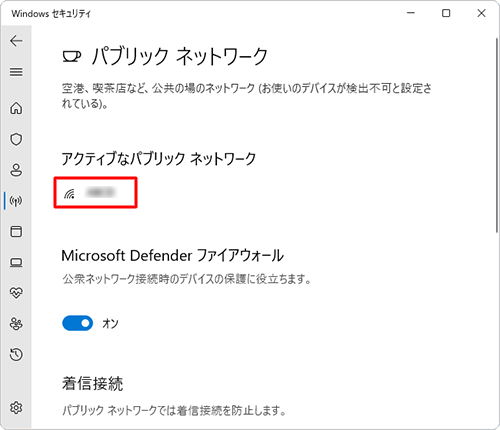Image resolution: width=500 pixels, height=430 pixels.
Task: Minimize the Windows Security window
Action: pos(411,13)
